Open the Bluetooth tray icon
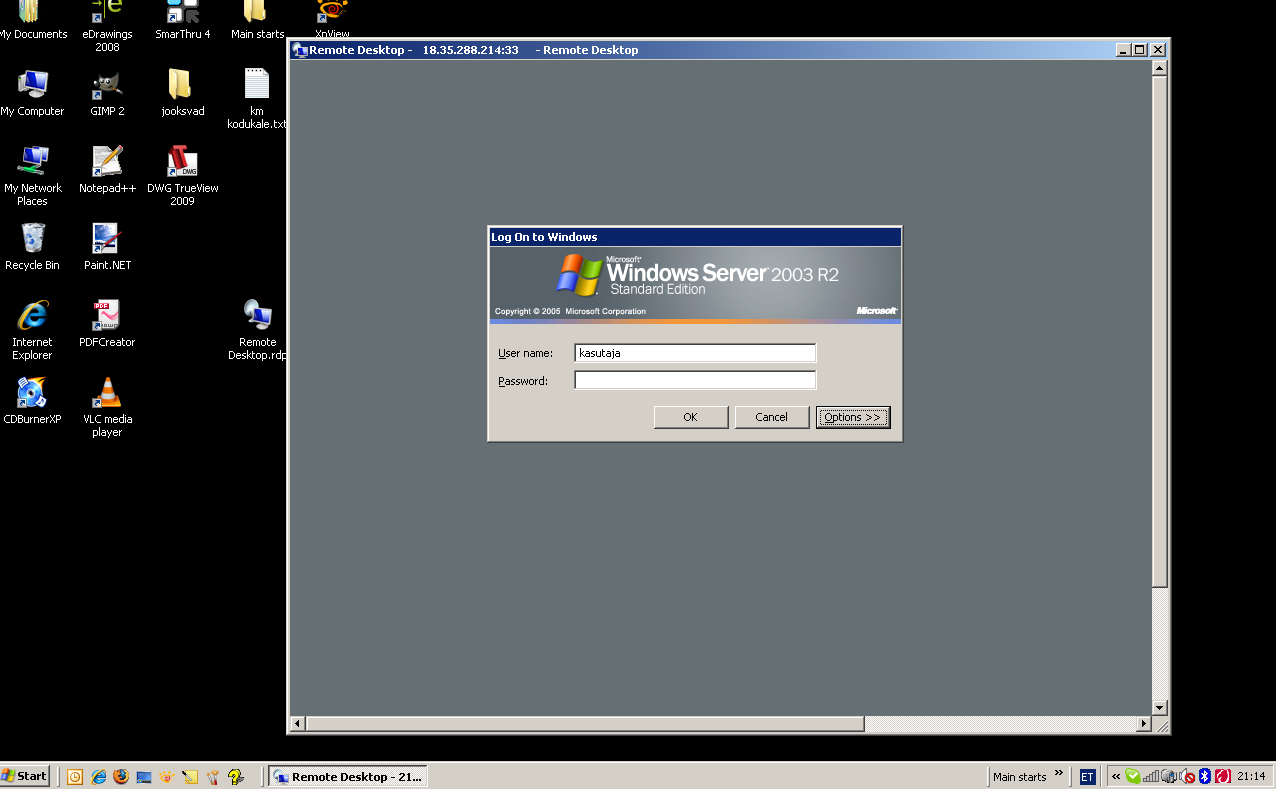1280x800 pixels. pos(1205,776)
